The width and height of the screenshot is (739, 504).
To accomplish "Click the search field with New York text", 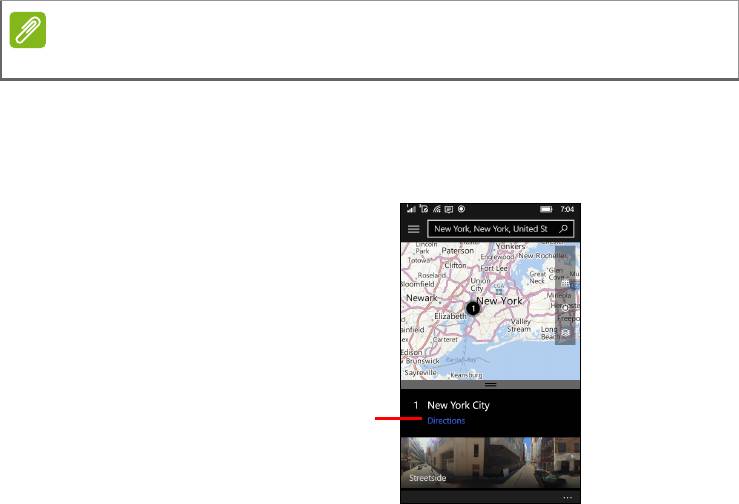I will click(x=490, y=229).
